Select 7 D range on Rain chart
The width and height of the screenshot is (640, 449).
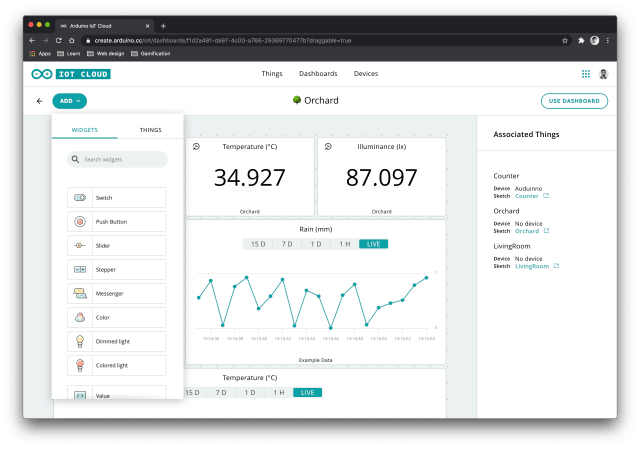[287, 244]
